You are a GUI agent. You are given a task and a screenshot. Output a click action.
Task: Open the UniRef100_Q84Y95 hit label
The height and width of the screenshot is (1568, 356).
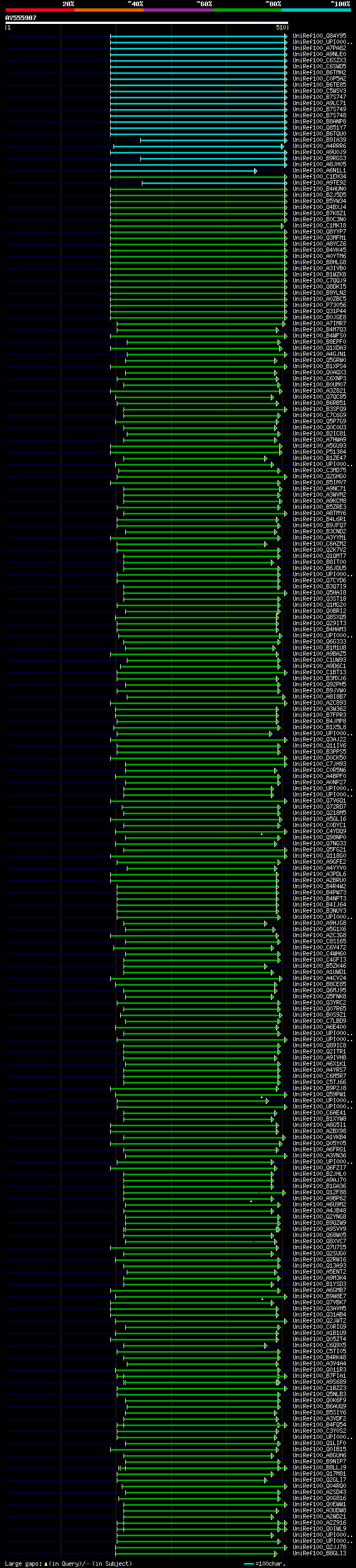[x=319, y=36]
